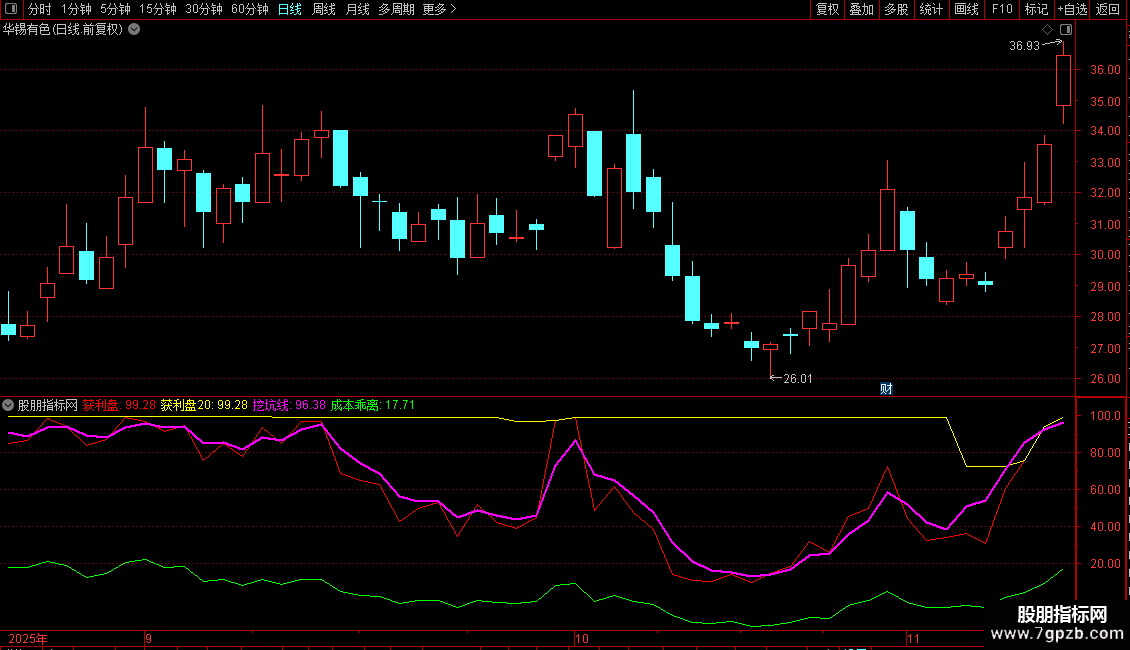Click the month 10 marker on timeline

582,639
